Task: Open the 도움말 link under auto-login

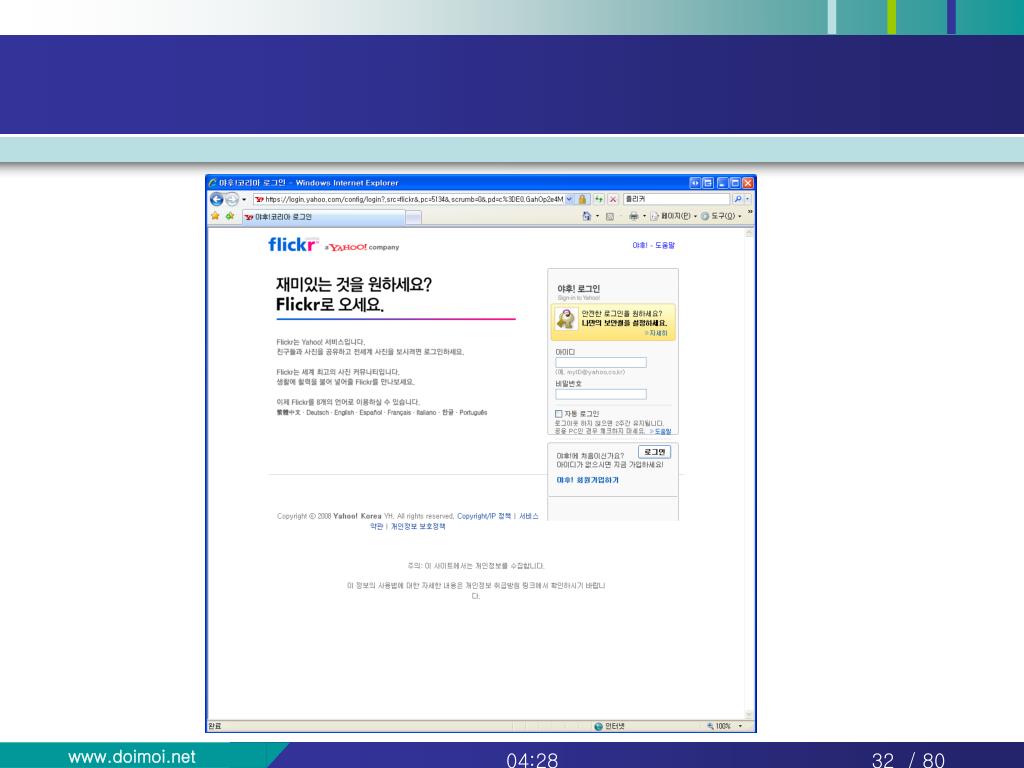Action: coord(661,432)
